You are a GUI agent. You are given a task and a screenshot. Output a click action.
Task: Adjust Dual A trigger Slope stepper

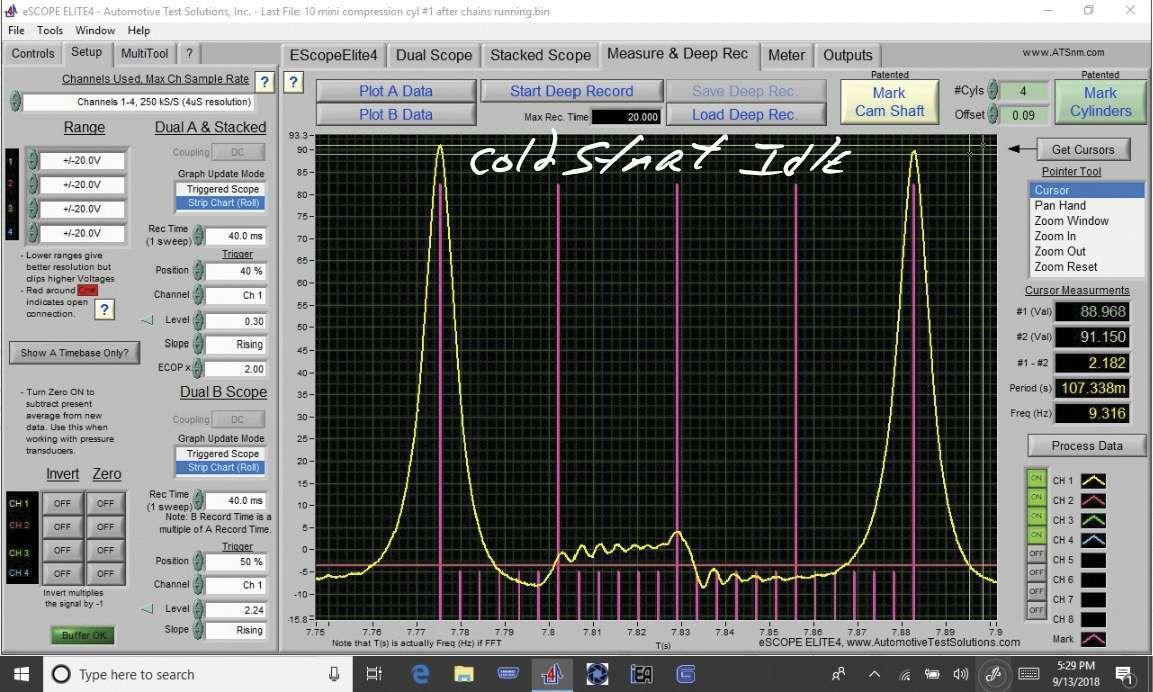[x=198, y=344]
